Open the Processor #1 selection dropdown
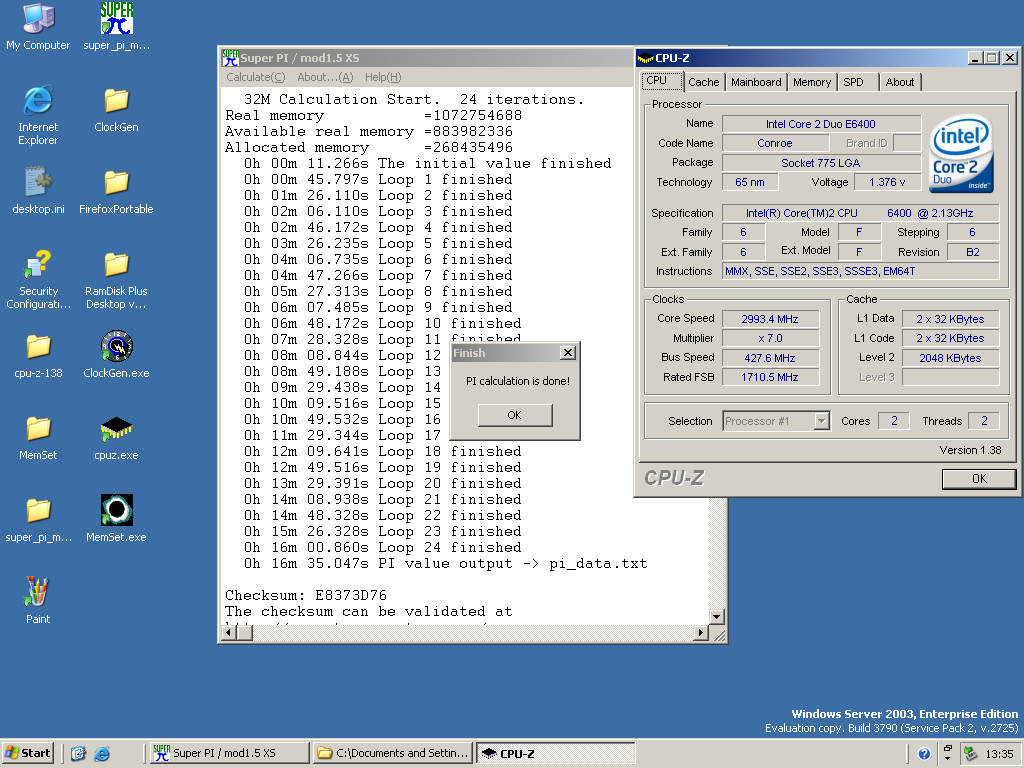This screenshot has width=1024, height=768. [822, 421]
